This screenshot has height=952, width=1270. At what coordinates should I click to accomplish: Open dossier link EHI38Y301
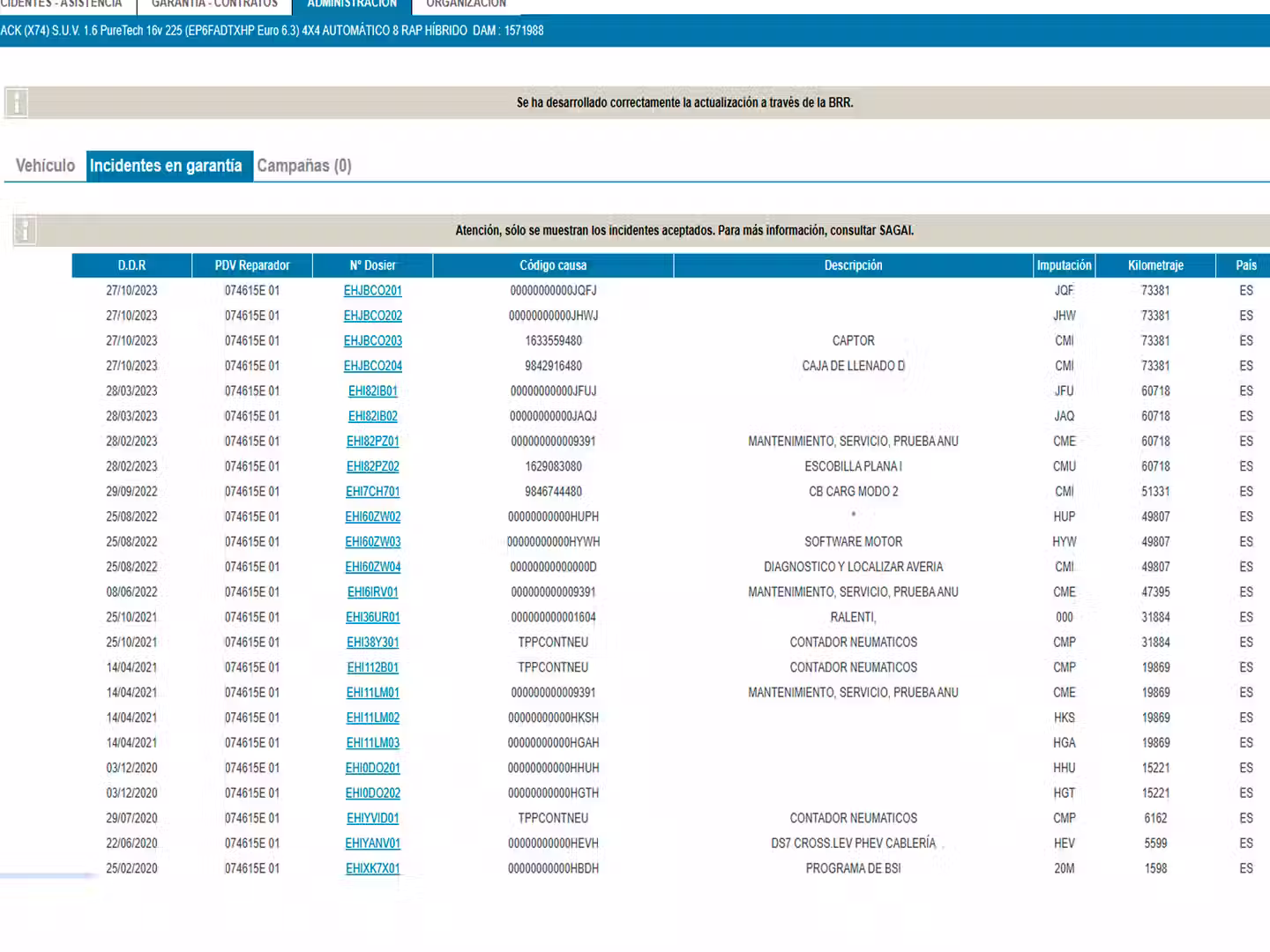[x=373, y=643]
